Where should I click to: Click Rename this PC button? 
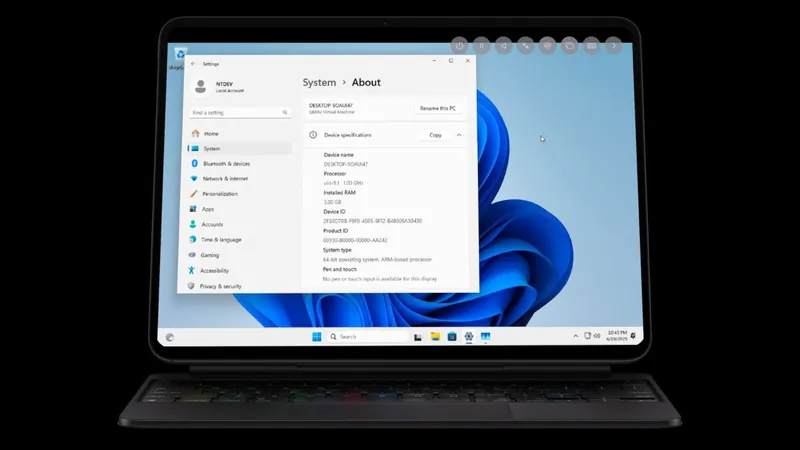pyautogui.click(x=438, y=108)
